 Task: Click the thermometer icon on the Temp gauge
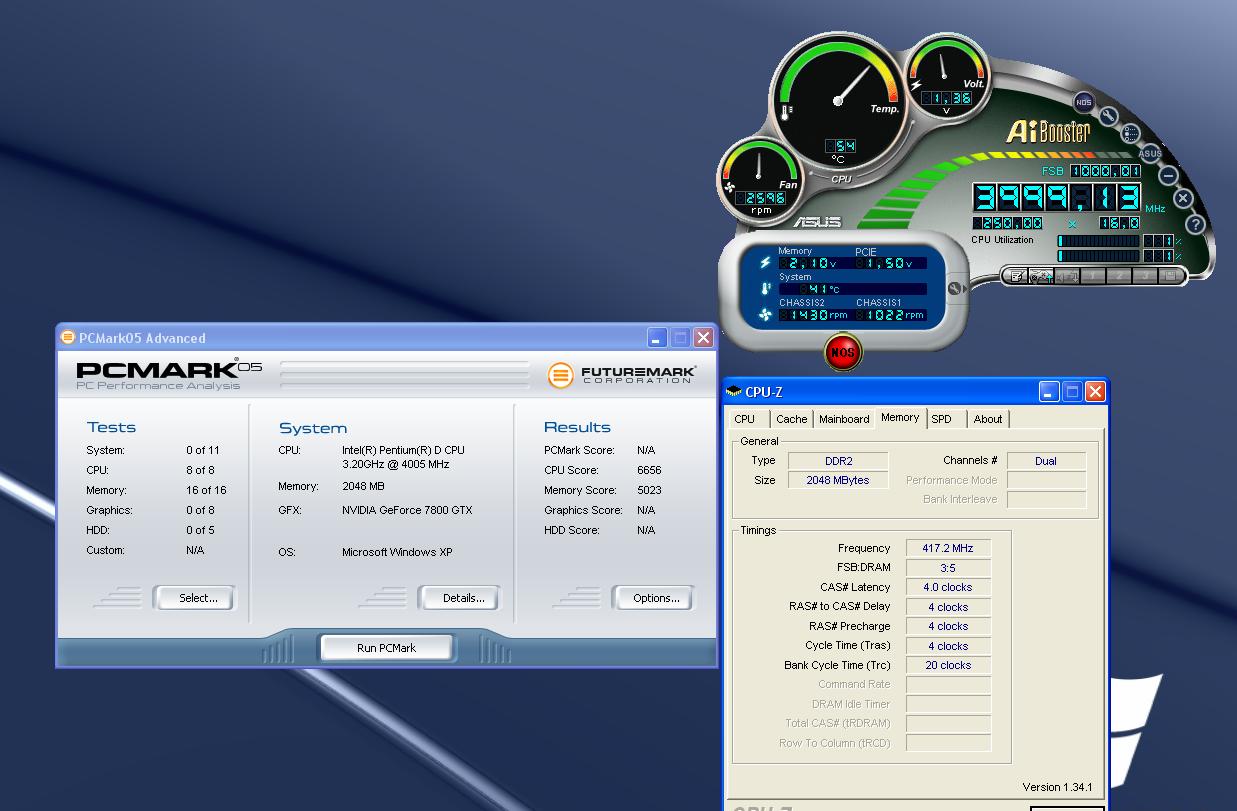click(x=786, y=111)
